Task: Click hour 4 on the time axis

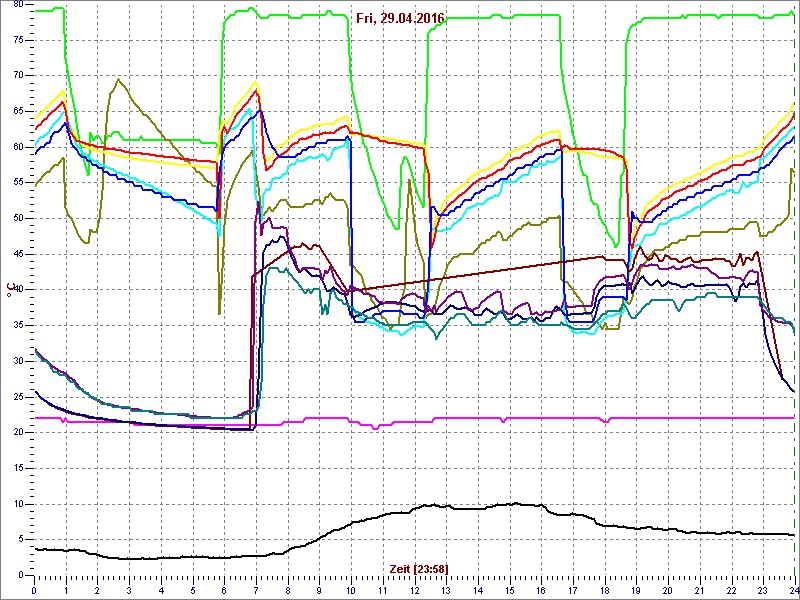Action: coord(161,589)
